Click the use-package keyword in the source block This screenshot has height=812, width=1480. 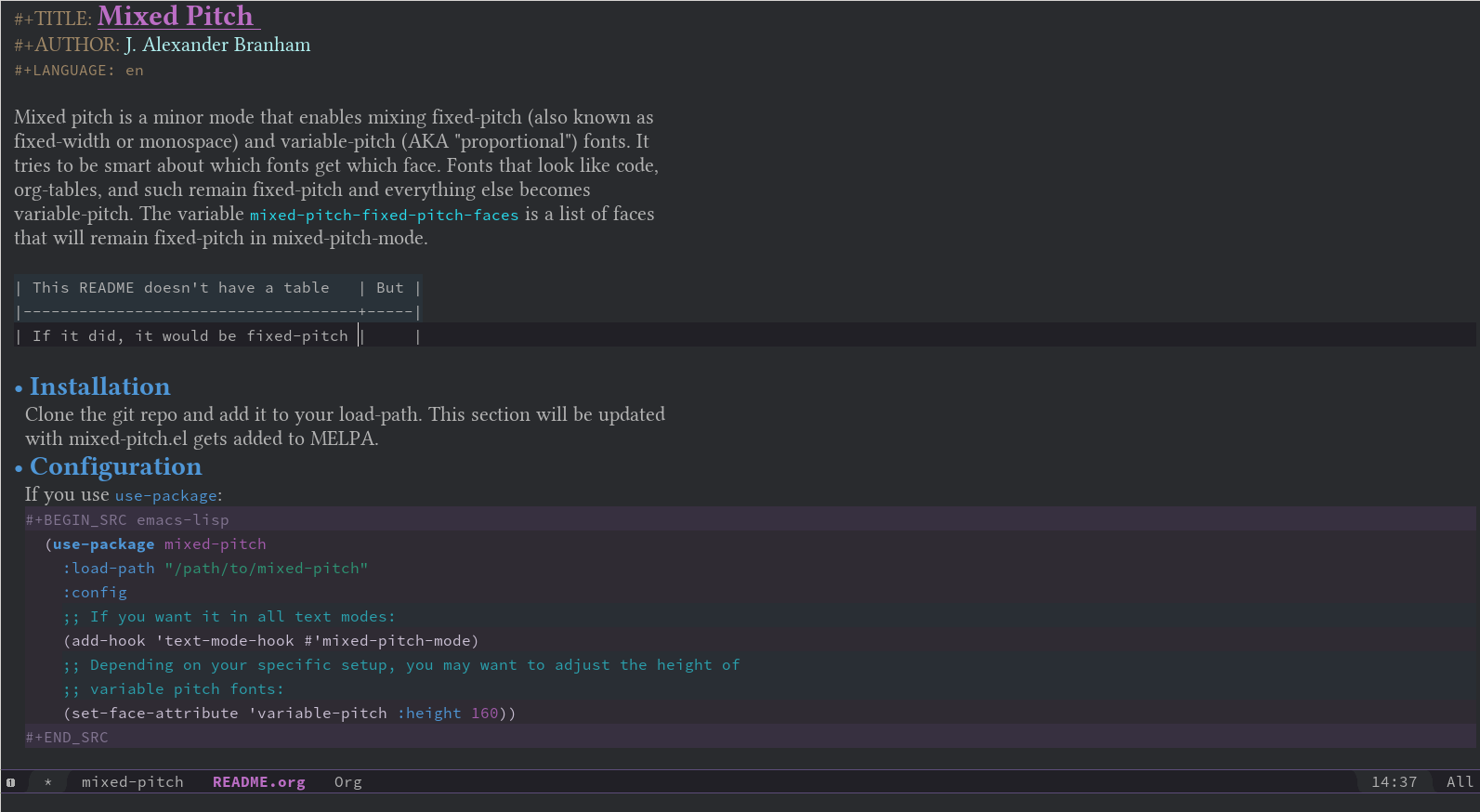(104, 544)
